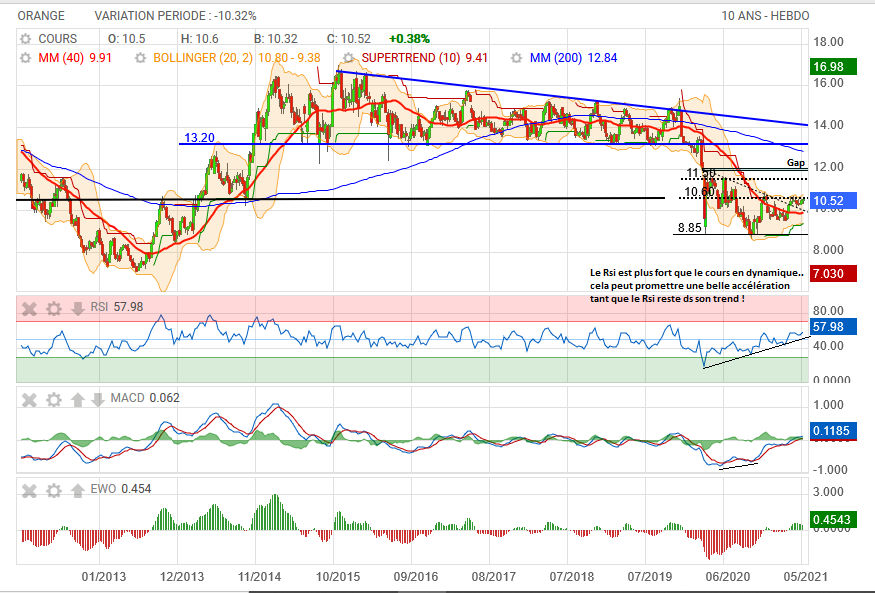Image resolution: width=875 pixels, height=593 pixels.
Task: Click the VARIATION PERIODE -10.32% text
Action: tap(175, 16)
